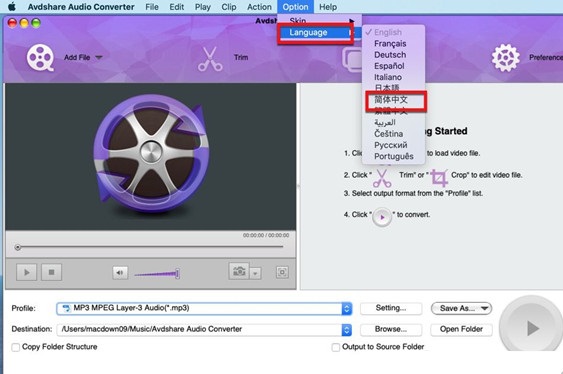Open the Help menu
Viewport: 563px width, 374px height.
point(328,7)
